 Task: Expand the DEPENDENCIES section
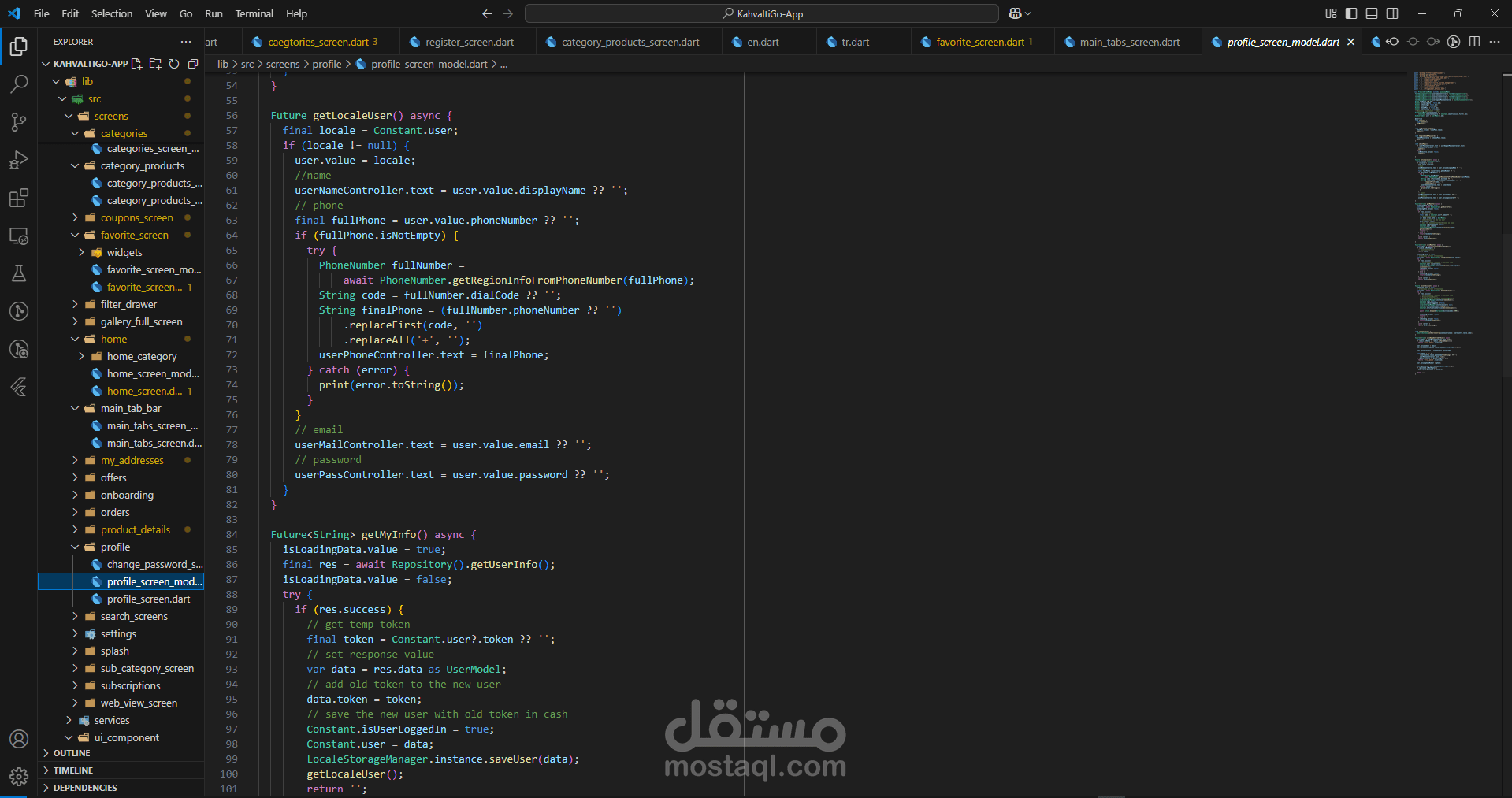click(121, 788)
